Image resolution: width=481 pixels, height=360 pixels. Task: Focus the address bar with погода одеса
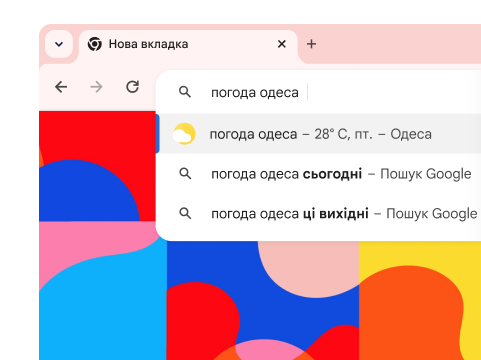[318, 92]
